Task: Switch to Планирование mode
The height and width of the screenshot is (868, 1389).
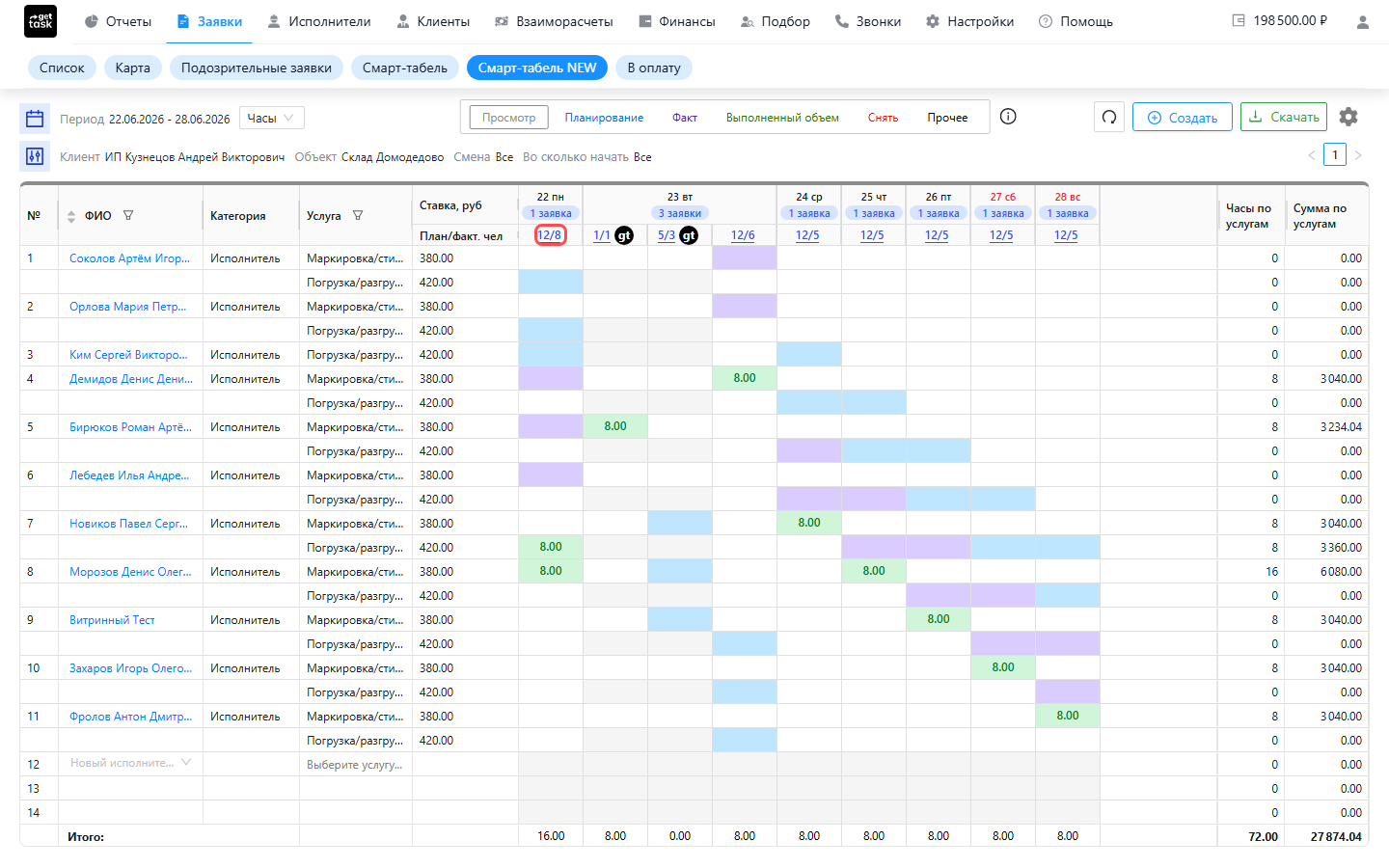Action: [604, 118]
